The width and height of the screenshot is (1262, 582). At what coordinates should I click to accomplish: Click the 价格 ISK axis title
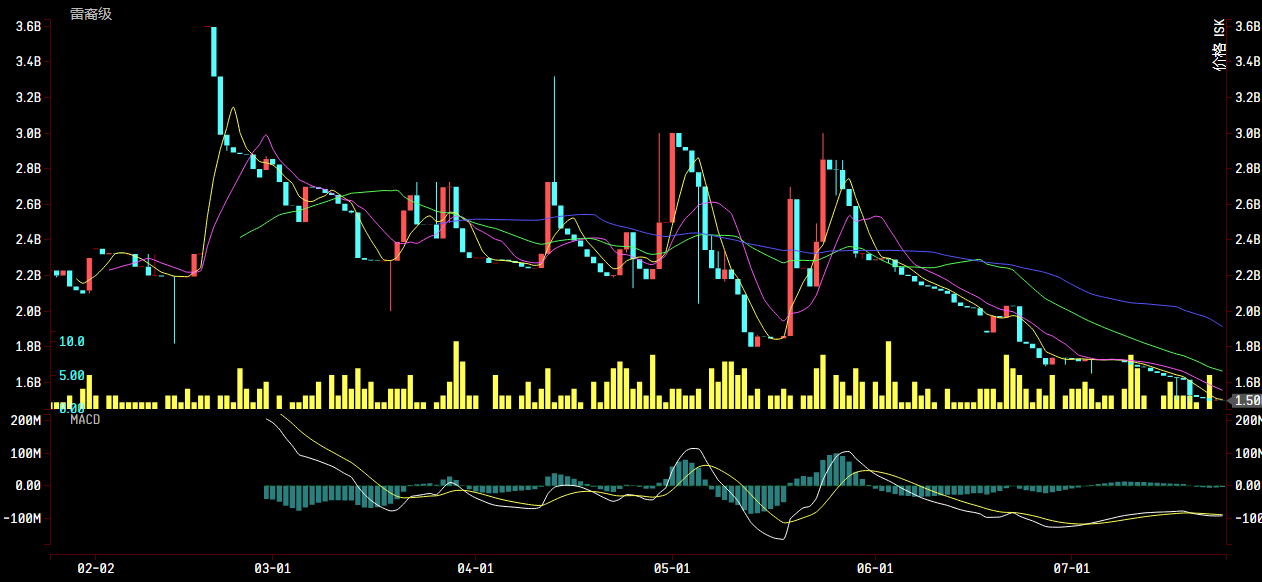pyautogui.click(x=1219, y=45)
